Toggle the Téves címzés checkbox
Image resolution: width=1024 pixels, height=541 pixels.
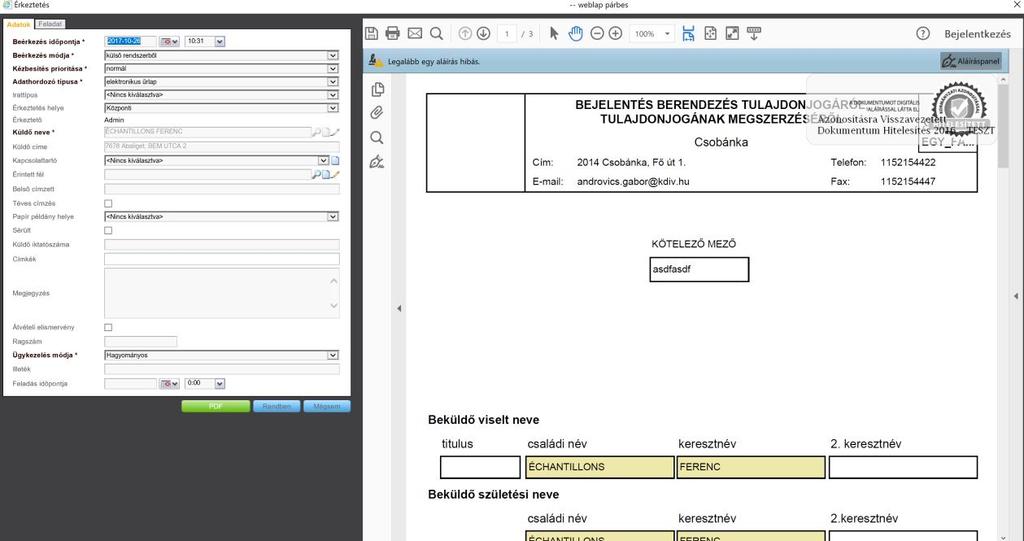pos(108,204)
